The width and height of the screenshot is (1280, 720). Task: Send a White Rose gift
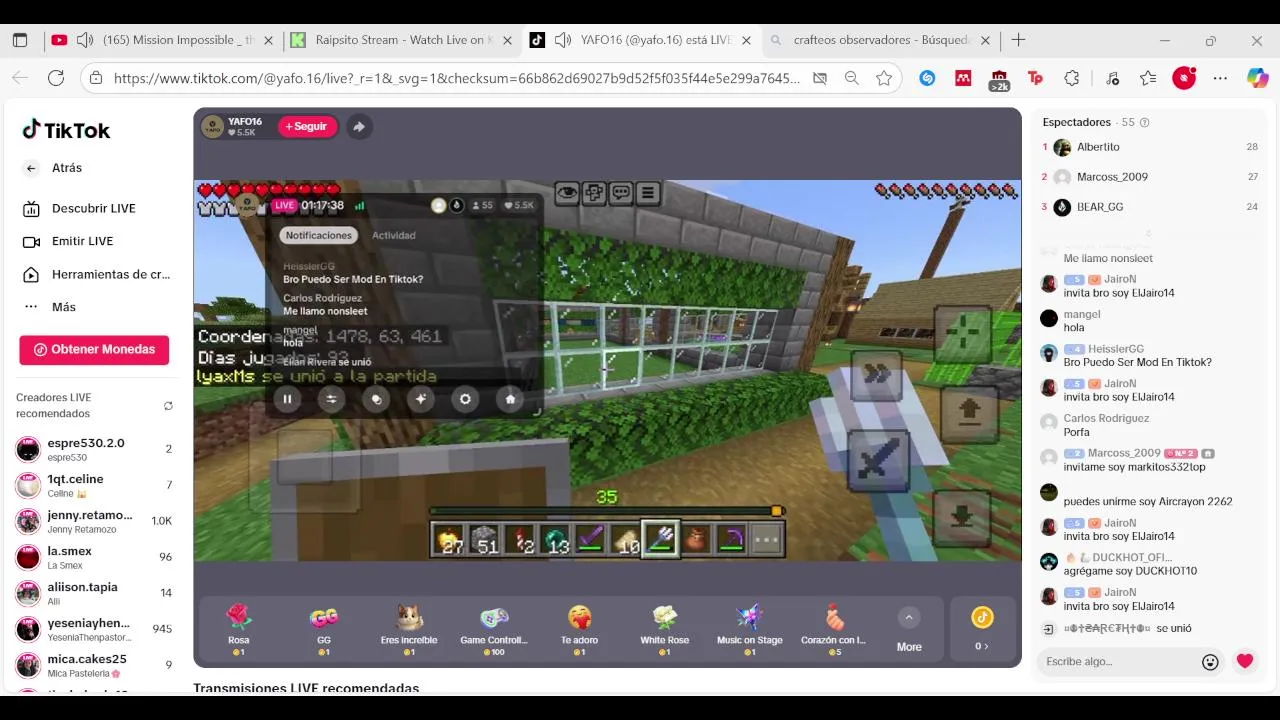click(664, 630)
